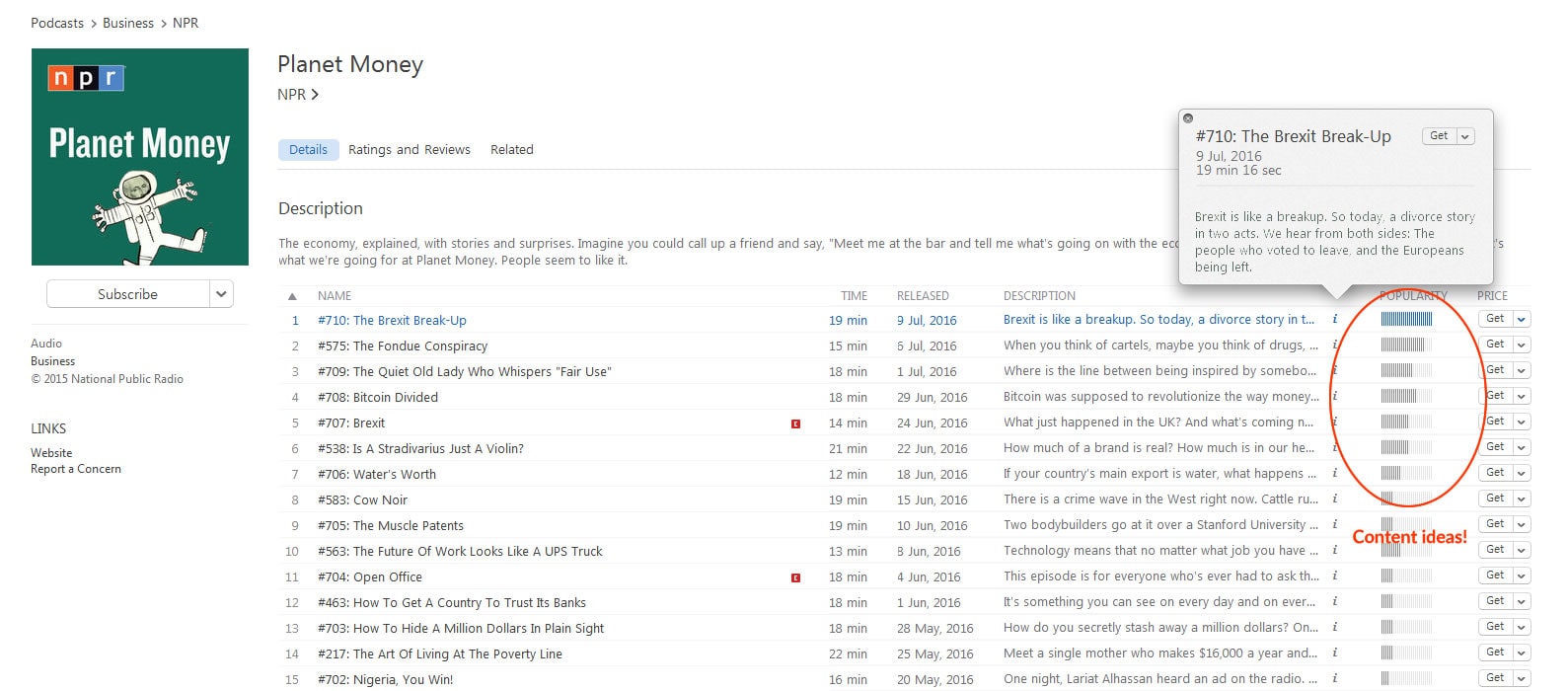Open the Website link
The height and width of the screenshot is (691, 1568).
coord(51,453)
